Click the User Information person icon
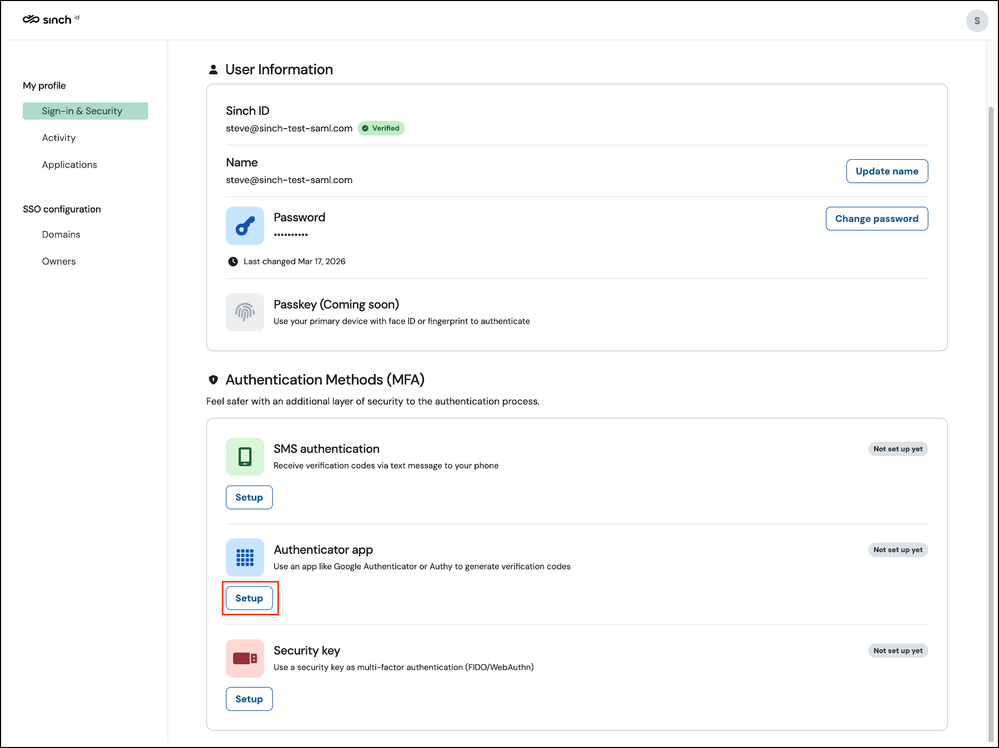 [213, 69]
